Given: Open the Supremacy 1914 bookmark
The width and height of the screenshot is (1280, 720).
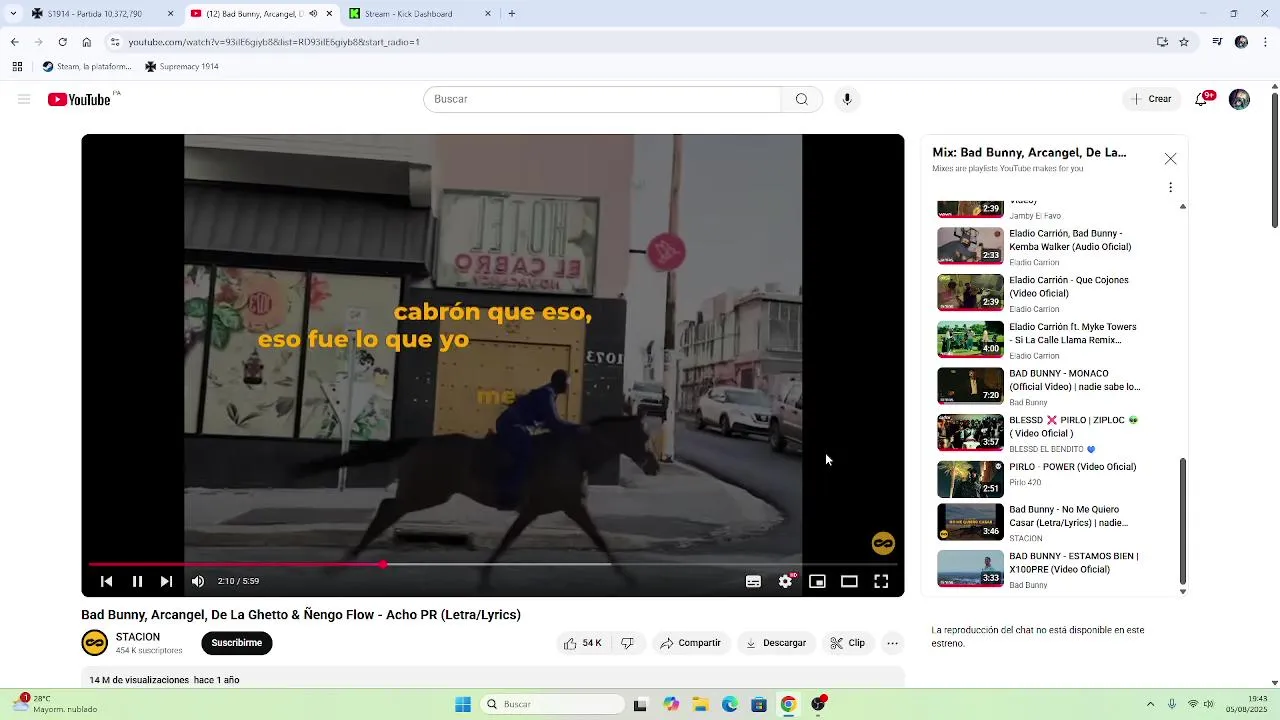Looking at the screenshot, I should [182, 67].
